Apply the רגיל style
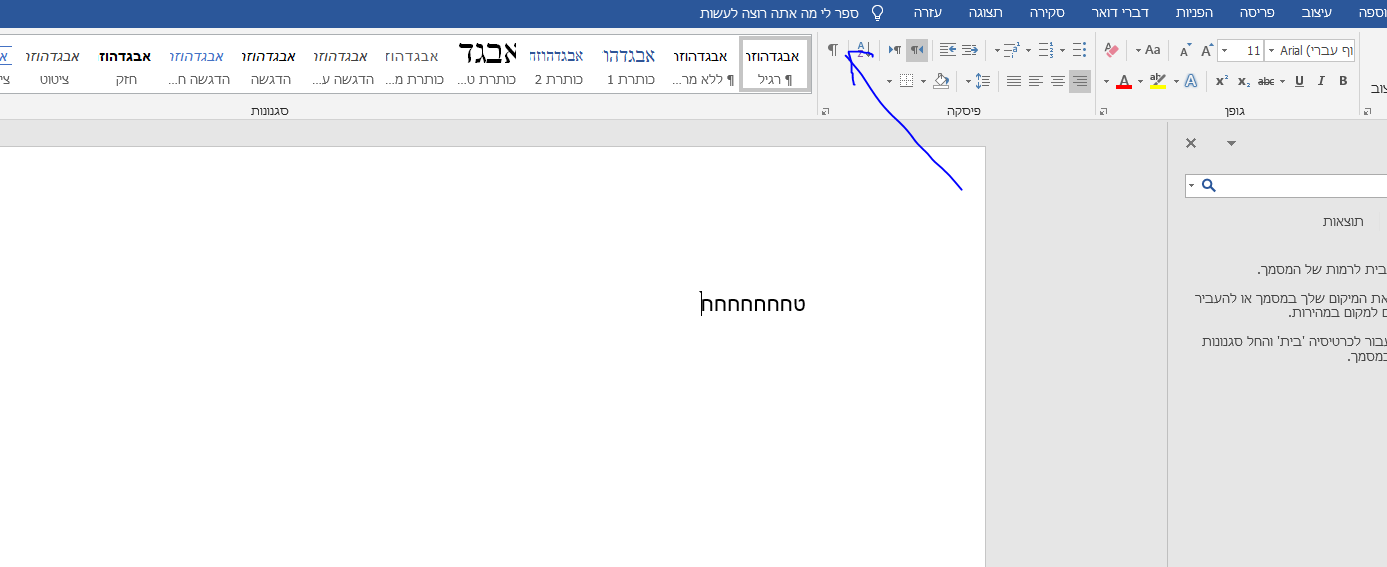Screen dimensions: 1387x567 tap(775, 66)
